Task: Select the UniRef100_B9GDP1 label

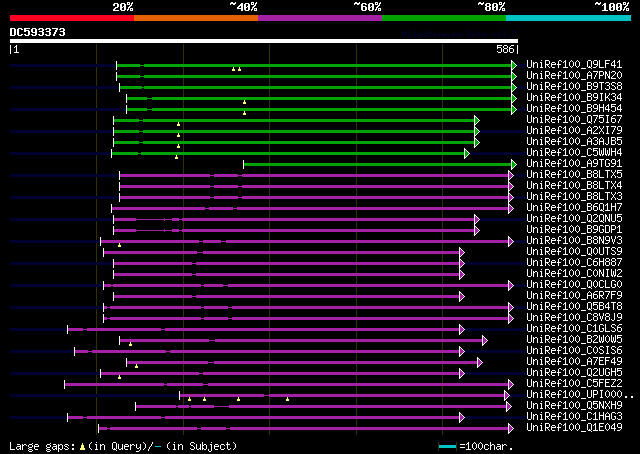Action: click(x=574, y=230)
